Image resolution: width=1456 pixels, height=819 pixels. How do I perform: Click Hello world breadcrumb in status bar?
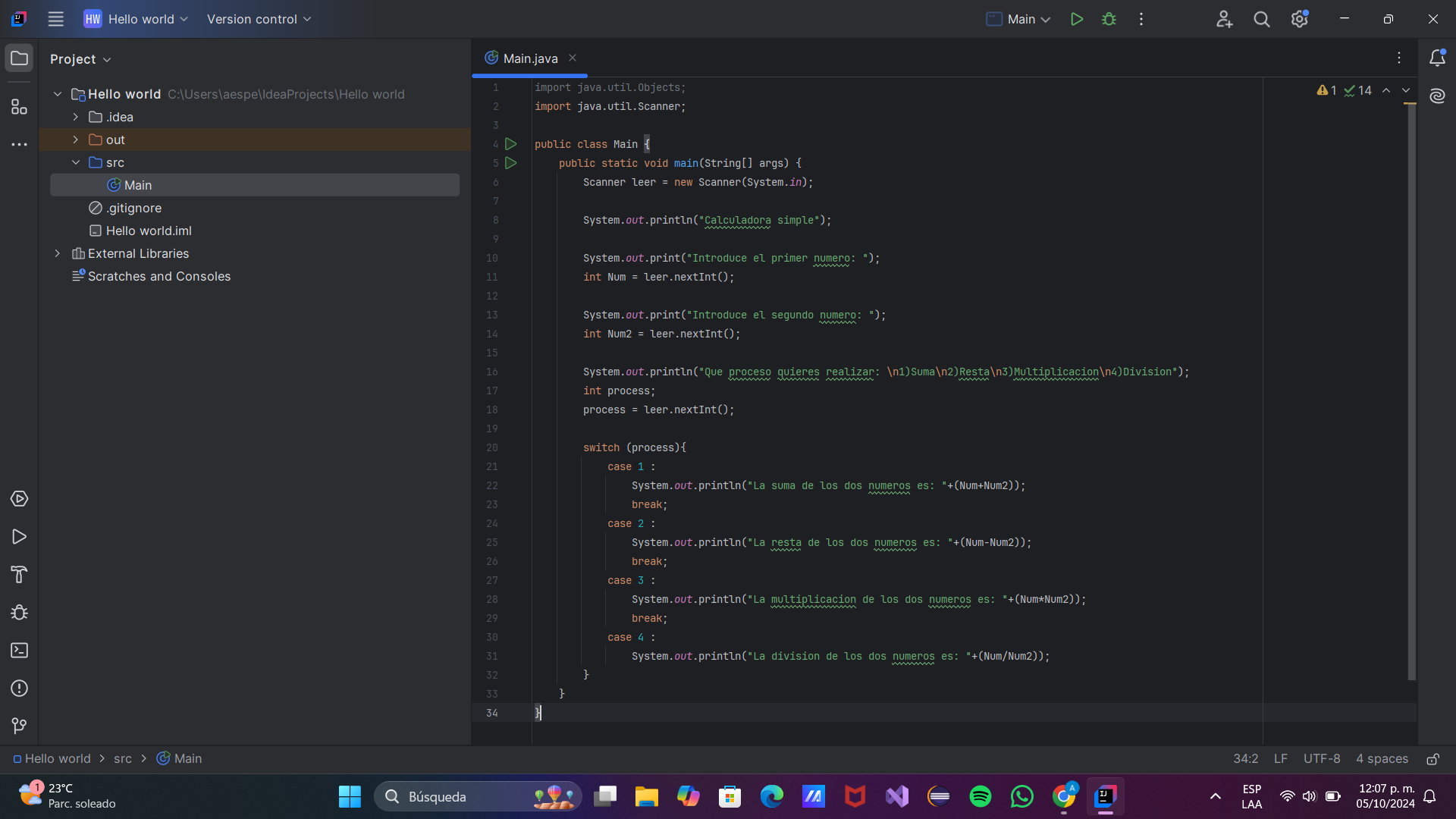pyautogui.click(x=52, y=759)
